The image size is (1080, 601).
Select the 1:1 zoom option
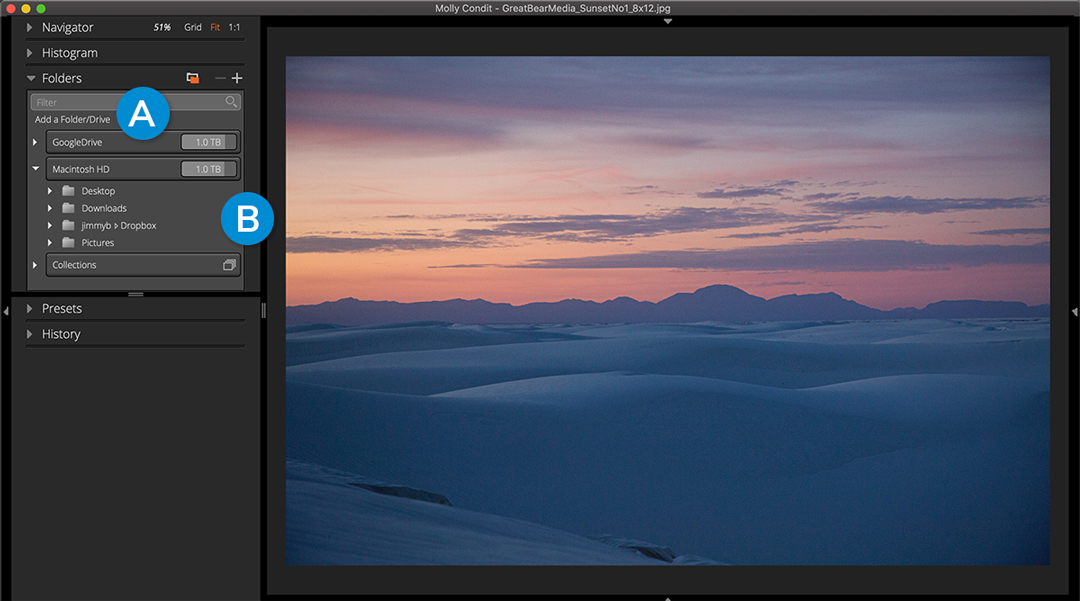[x=234, y=28]
